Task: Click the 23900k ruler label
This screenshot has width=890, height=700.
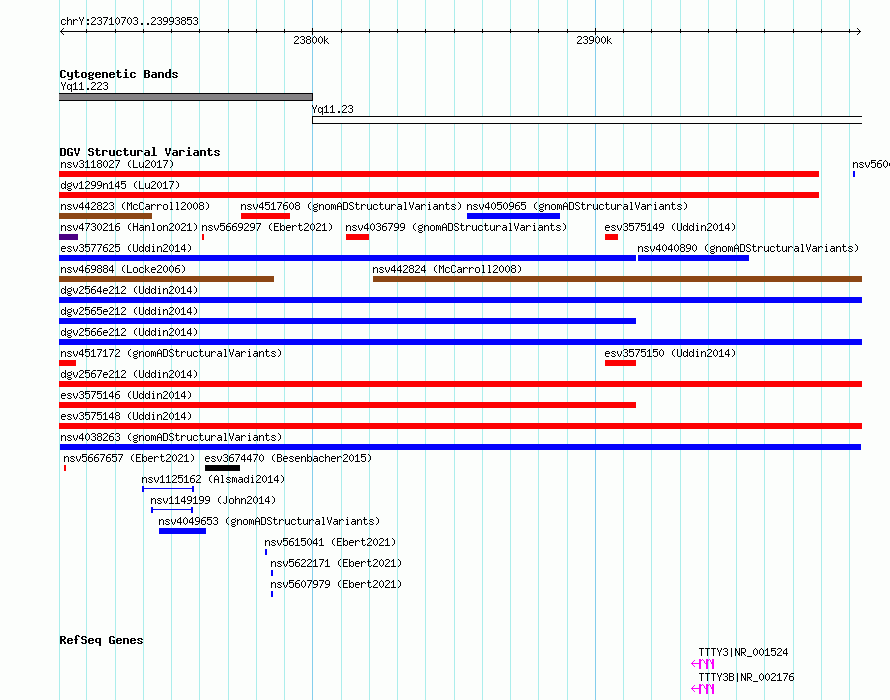Action: 594,40
